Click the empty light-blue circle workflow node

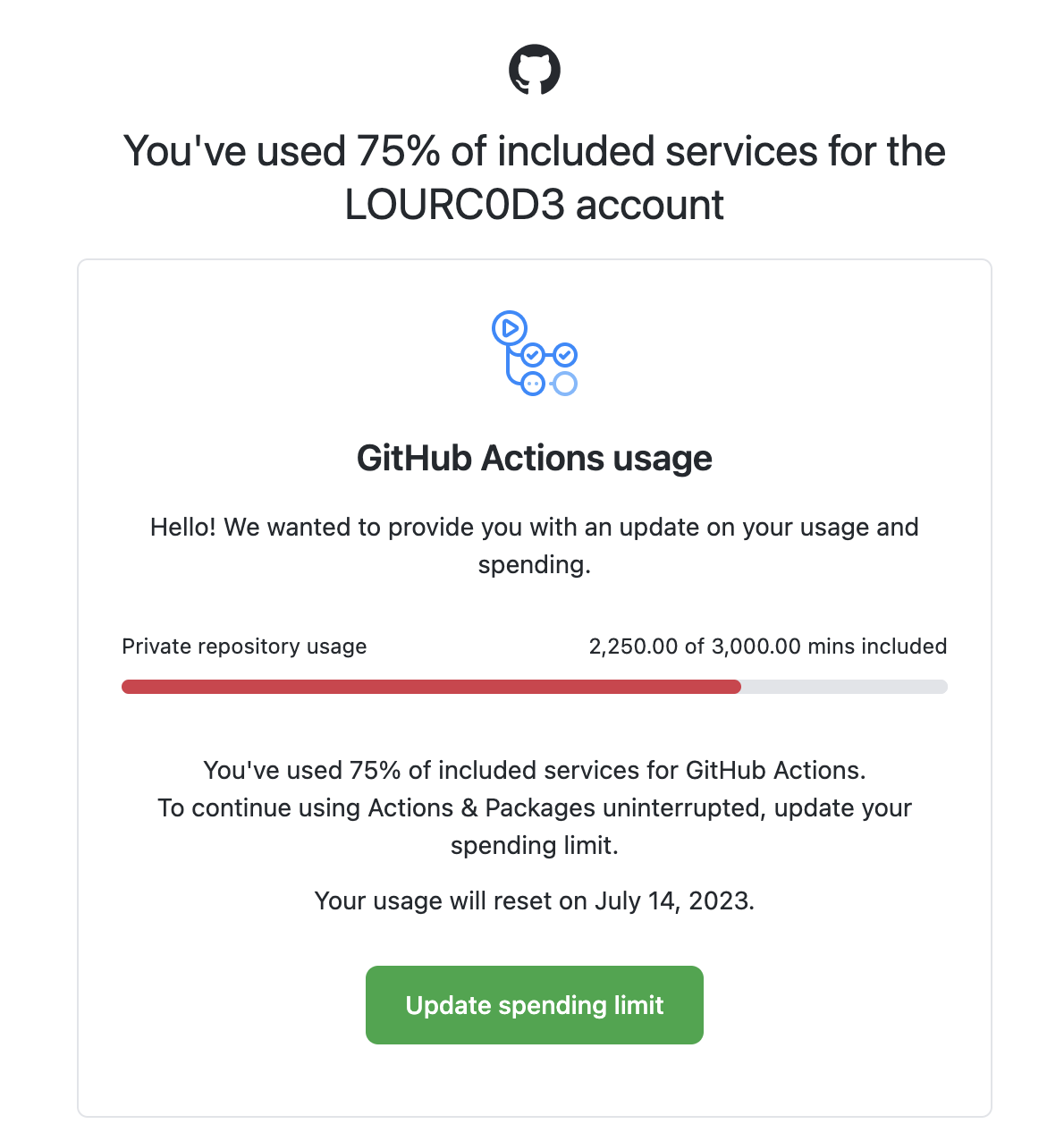[565, 385]
